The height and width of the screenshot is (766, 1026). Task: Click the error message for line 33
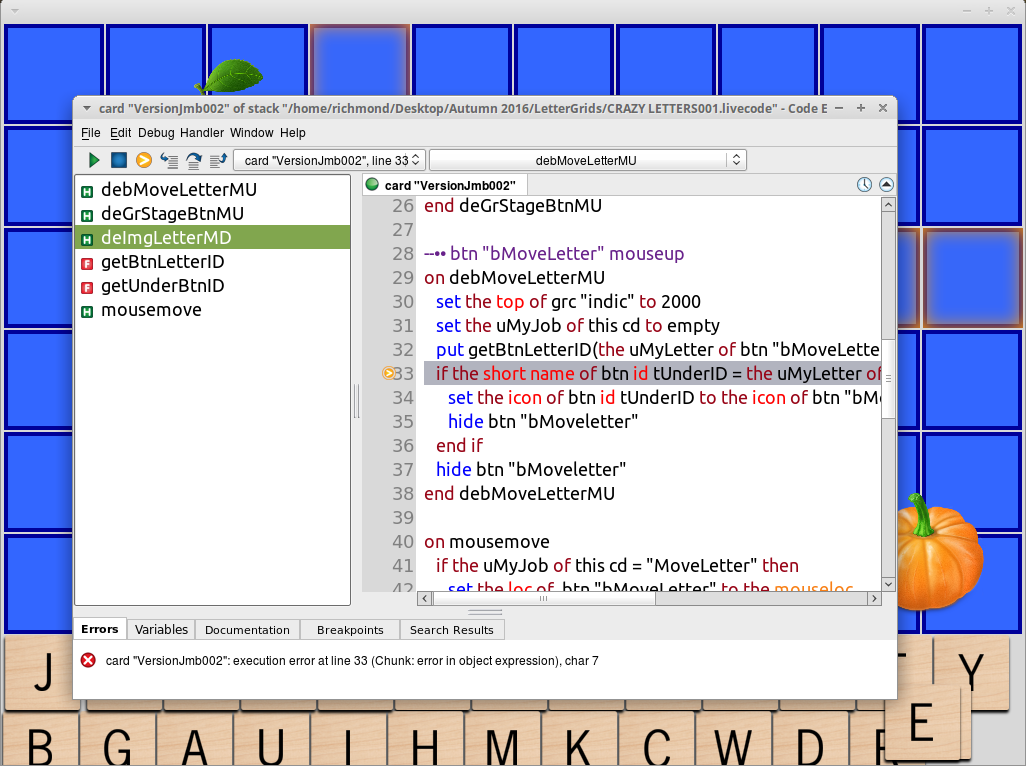(x=352, y=661)
